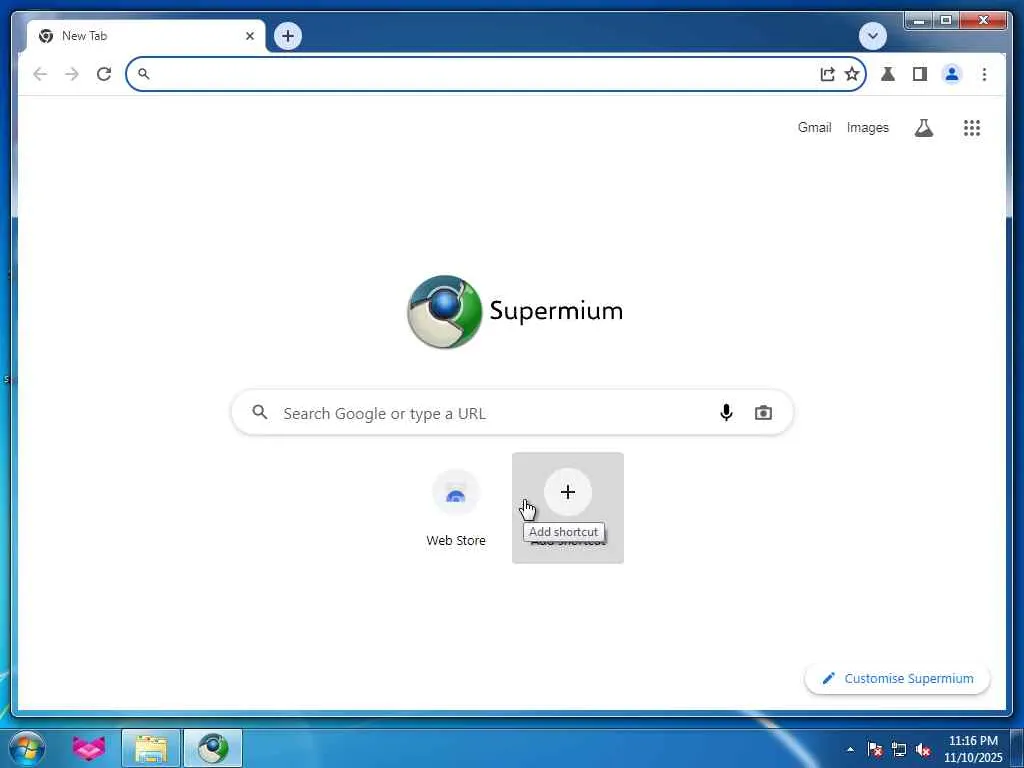This screenshot has width=1024, height=768.
Task: Show hidden tray icons arrow
Action: coord(850,749)
